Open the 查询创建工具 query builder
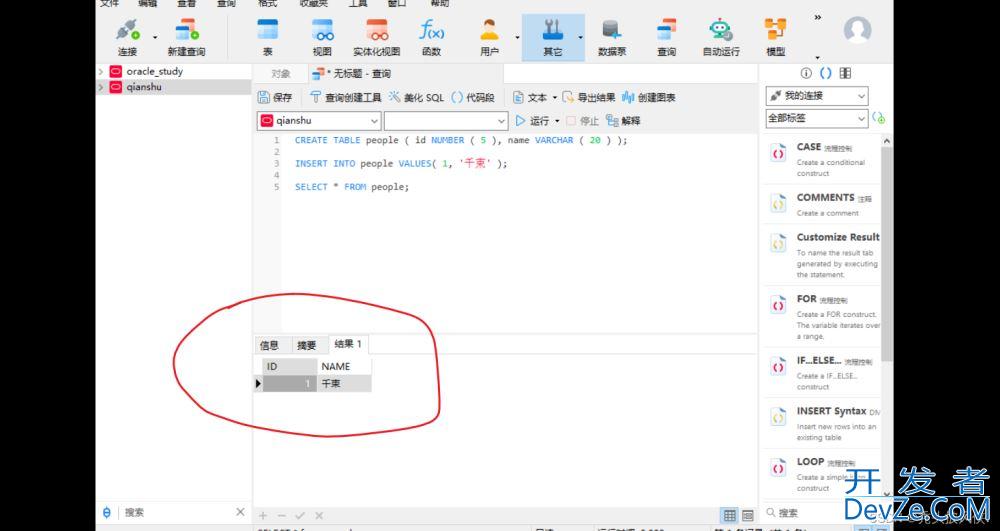This screenshot has height=531, width=1000. (x=345, y=98)
